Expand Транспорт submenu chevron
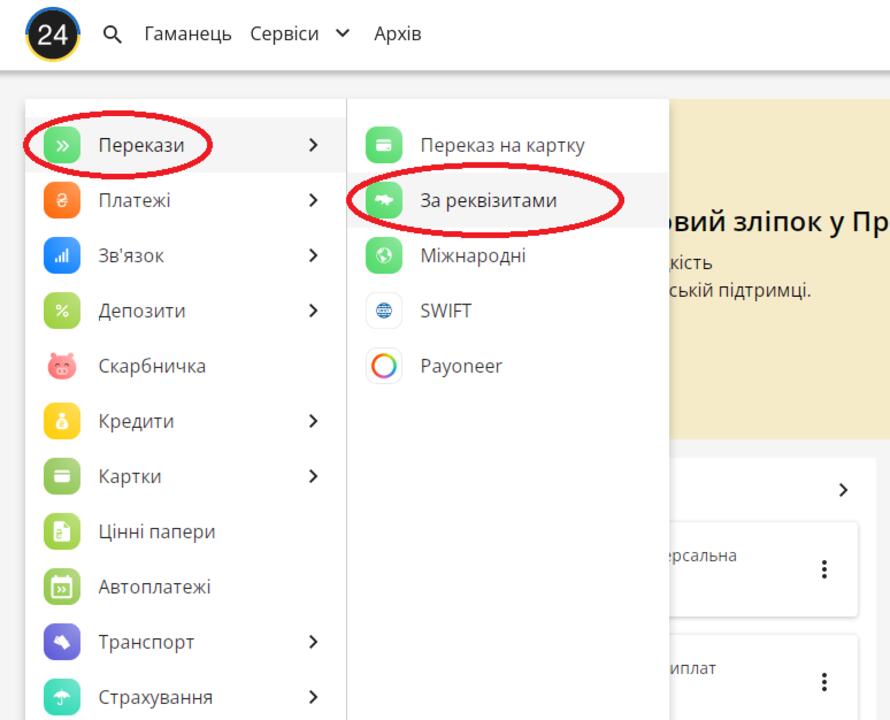Screen dimensions: 890x720 coord(313,642)
